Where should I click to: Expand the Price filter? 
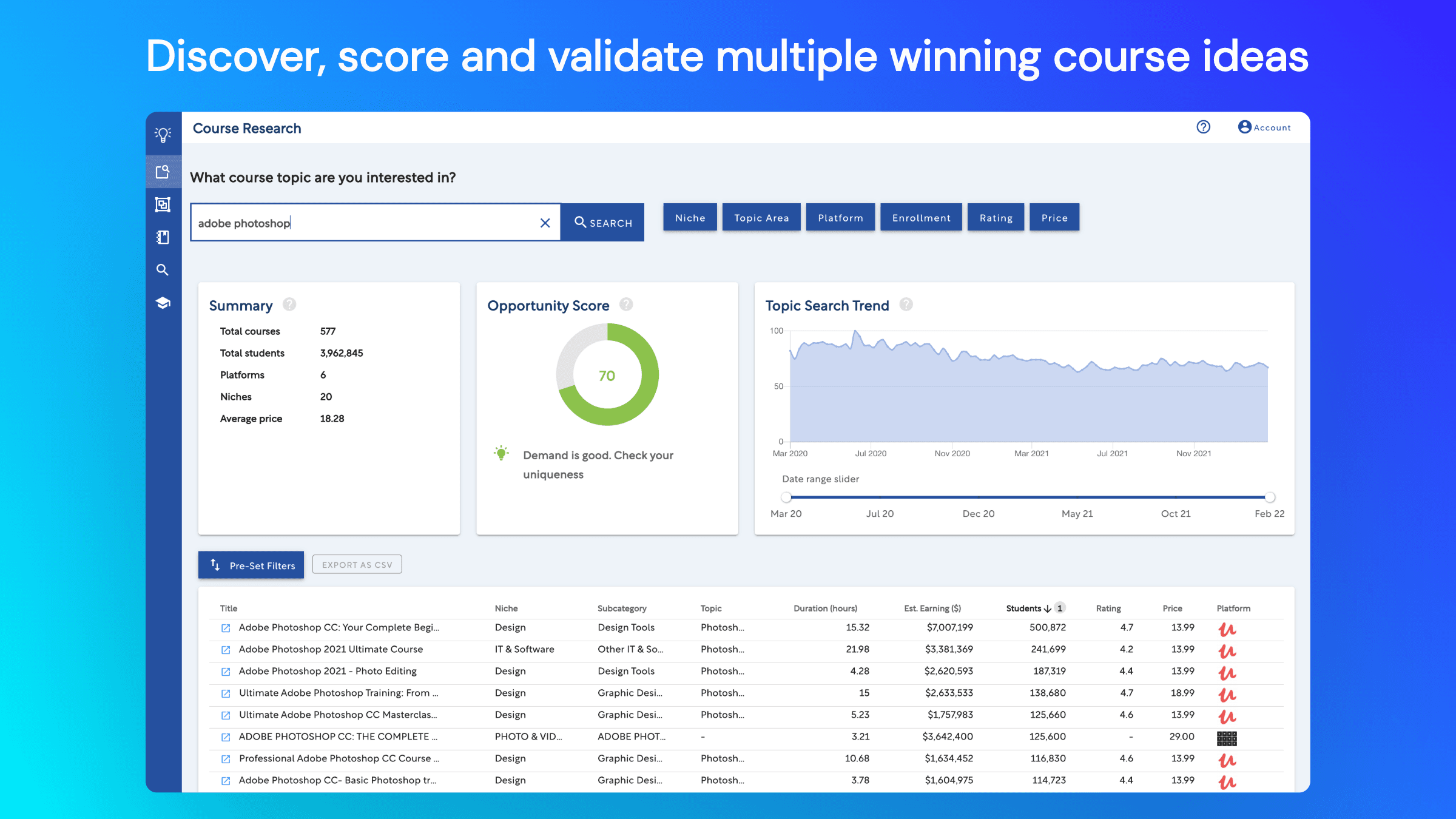(1054, 218)
